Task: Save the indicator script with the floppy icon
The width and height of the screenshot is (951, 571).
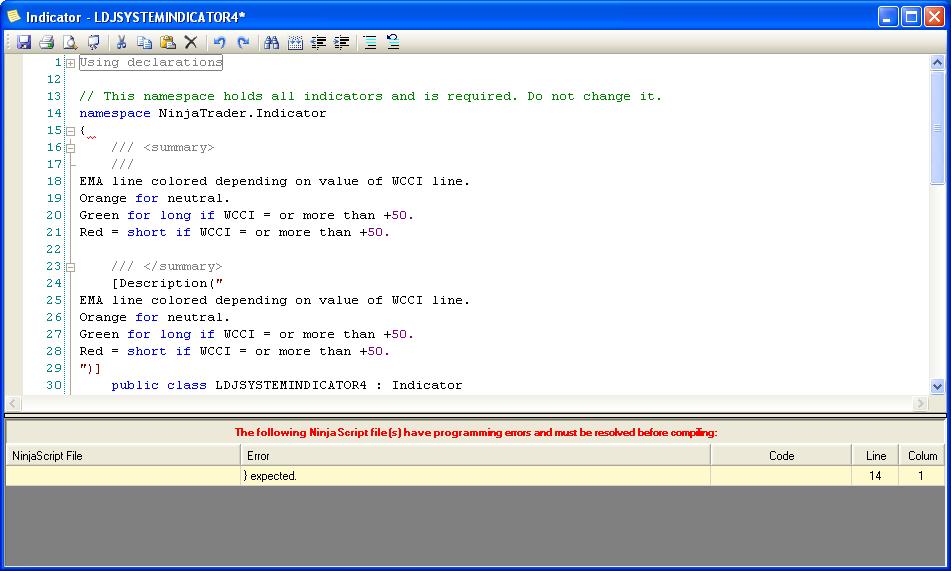Action: pos(24,42)
